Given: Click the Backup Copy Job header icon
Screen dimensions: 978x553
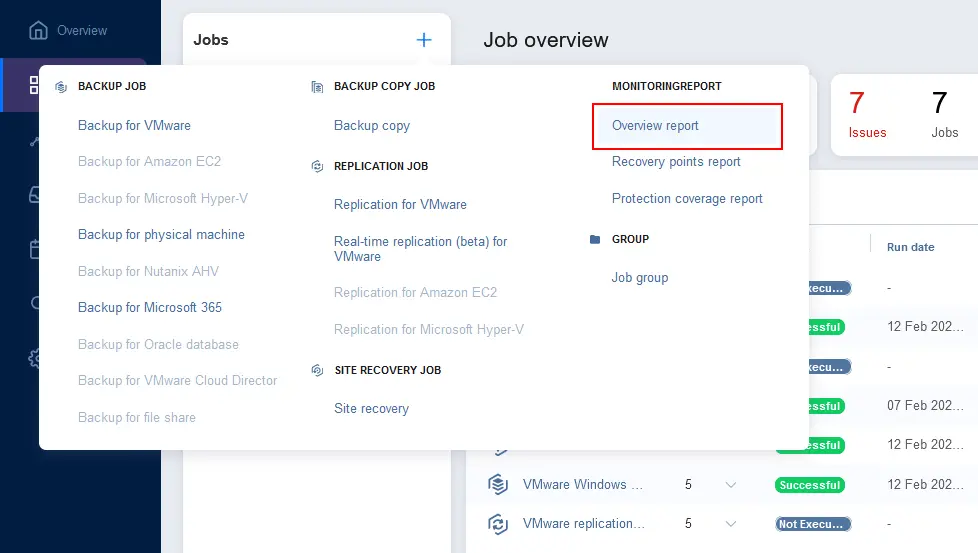Looking at the screenshot, I should click(317, 87).
